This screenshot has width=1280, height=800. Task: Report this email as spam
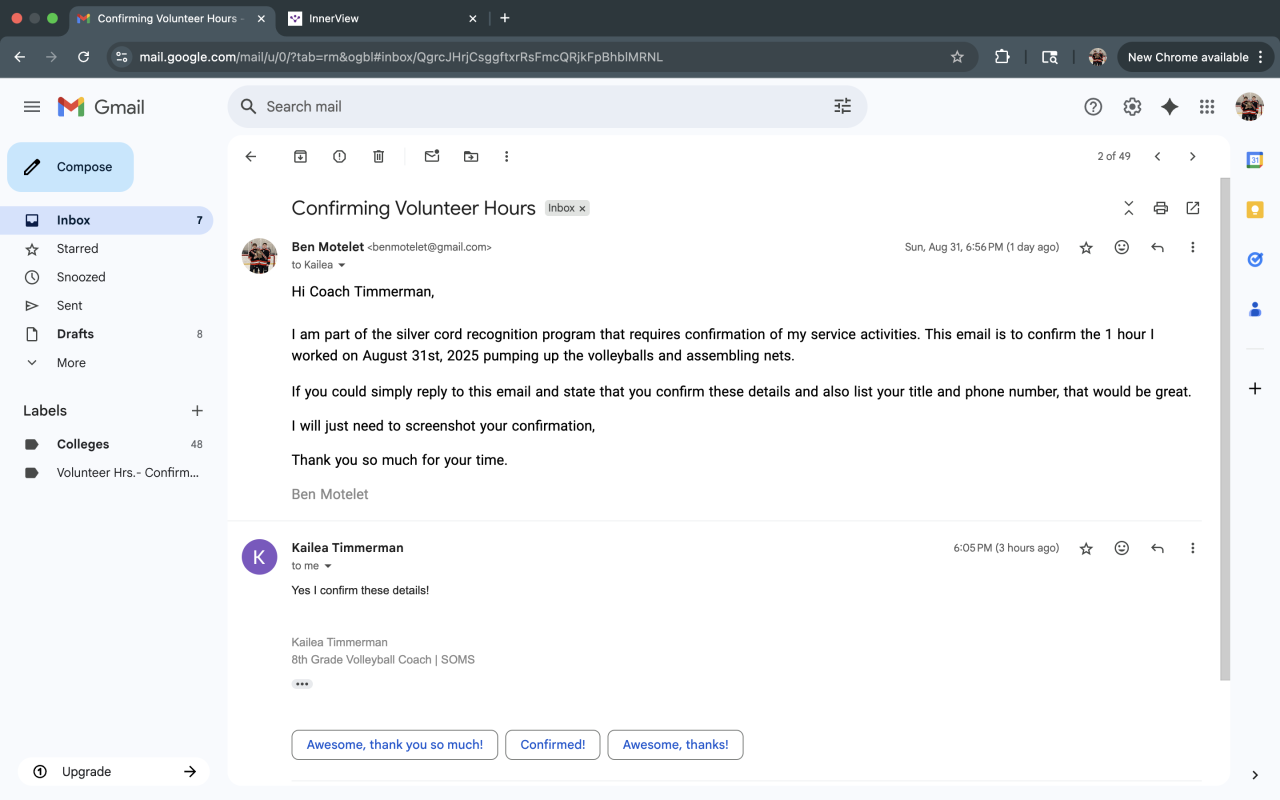pyautogui.click(x=339, y=156)
